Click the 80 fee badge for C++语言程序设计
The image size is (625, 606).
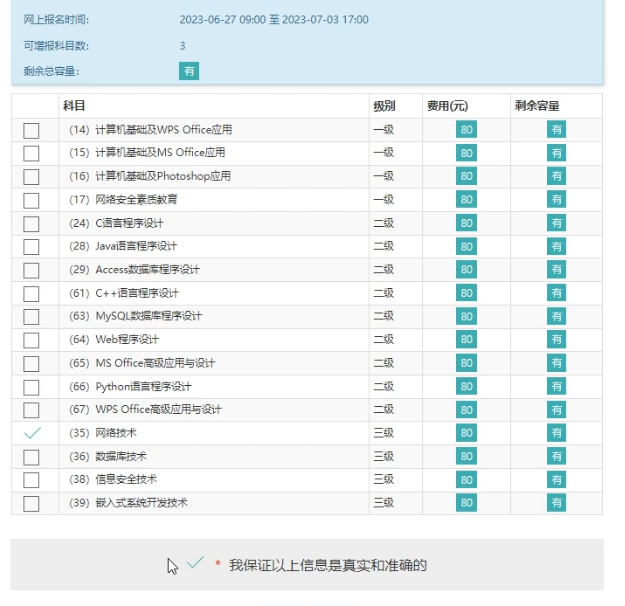click(466, 293)
